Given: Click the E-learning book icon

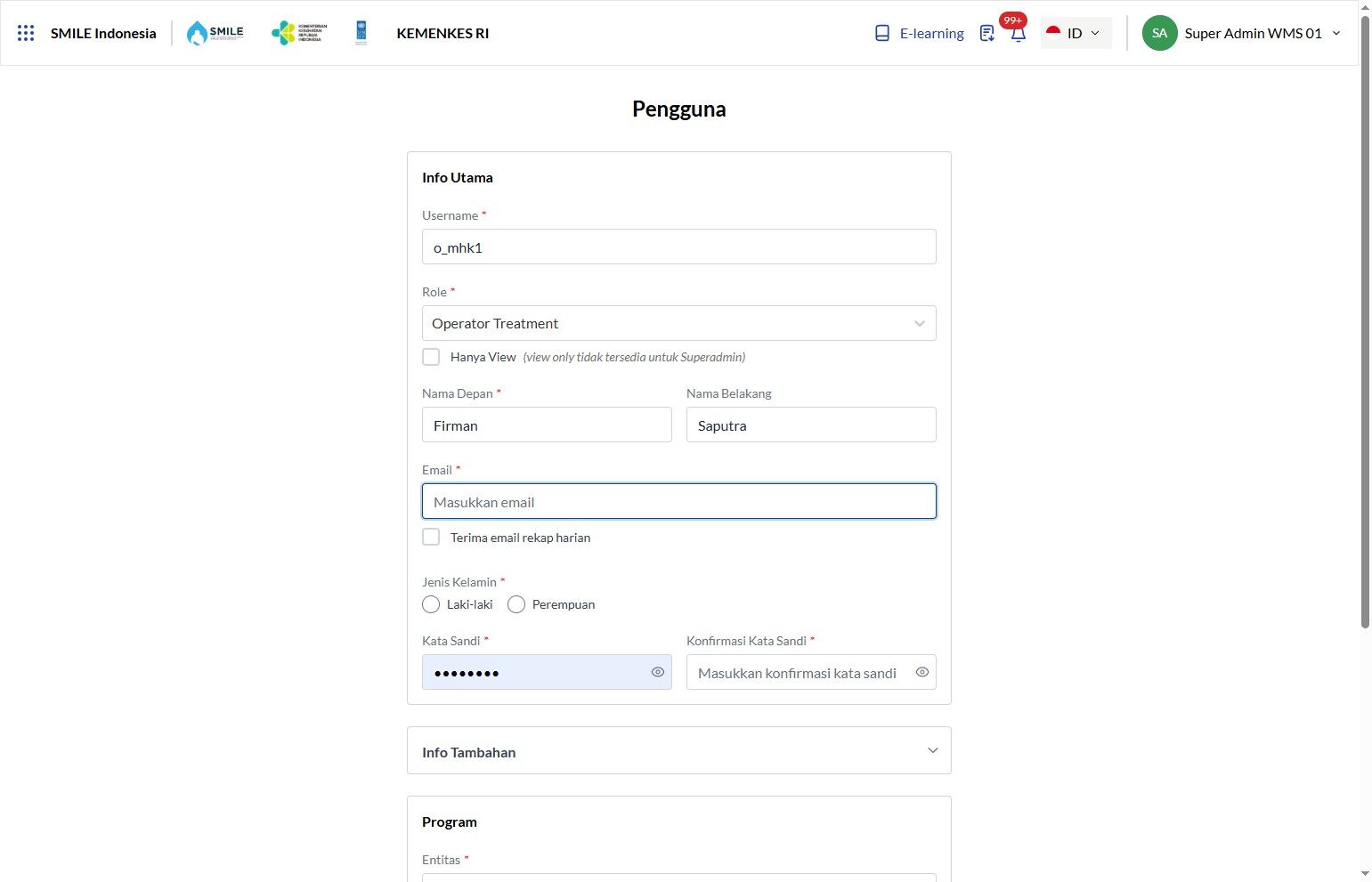Looking at the screenshot, I should [x=882, y=33].
